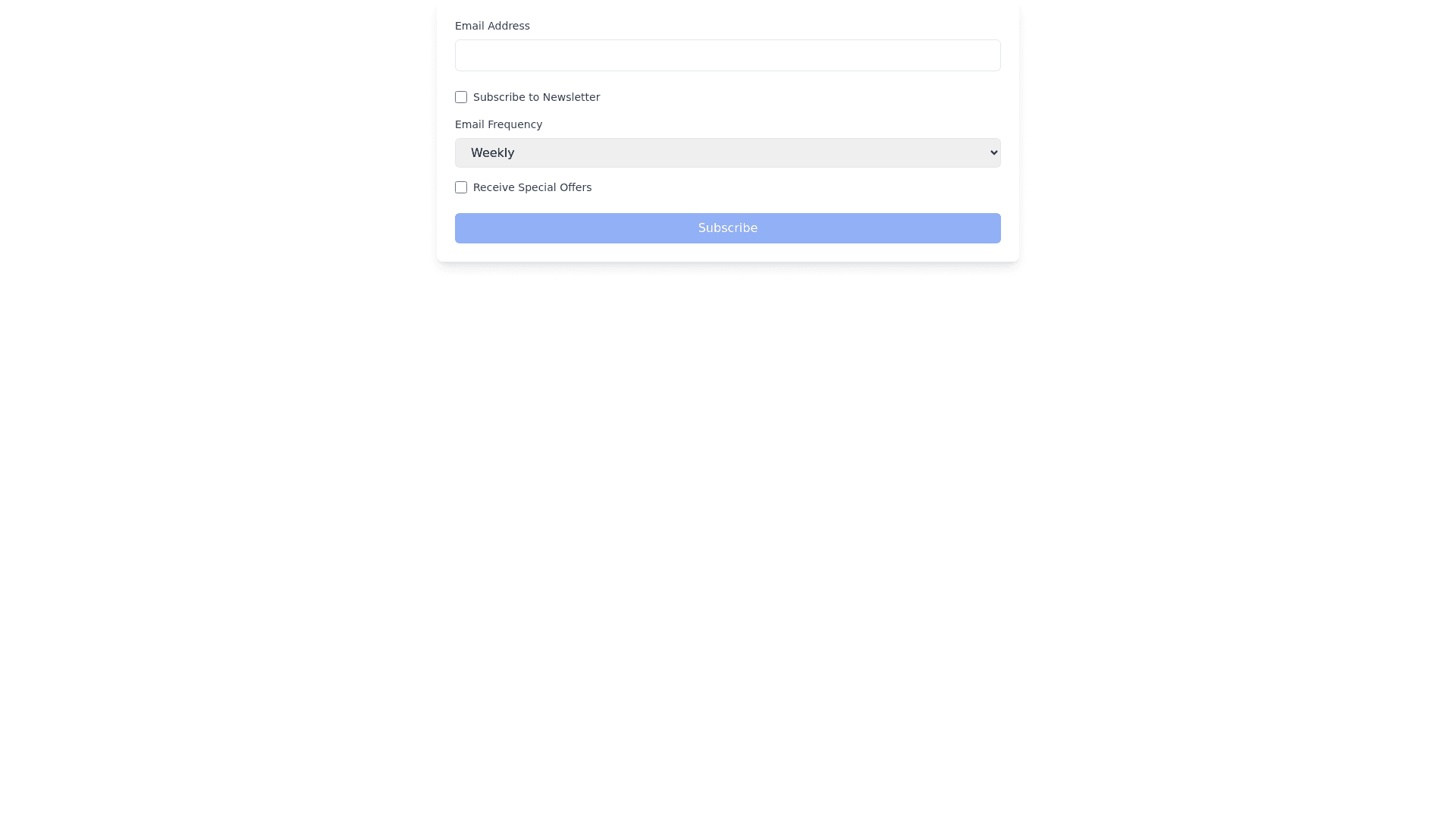Select the "Weekly" value in the frequency selector
Image resolution: width=1456 pixels, height=819 pixels.
click(x=493, y=153)
